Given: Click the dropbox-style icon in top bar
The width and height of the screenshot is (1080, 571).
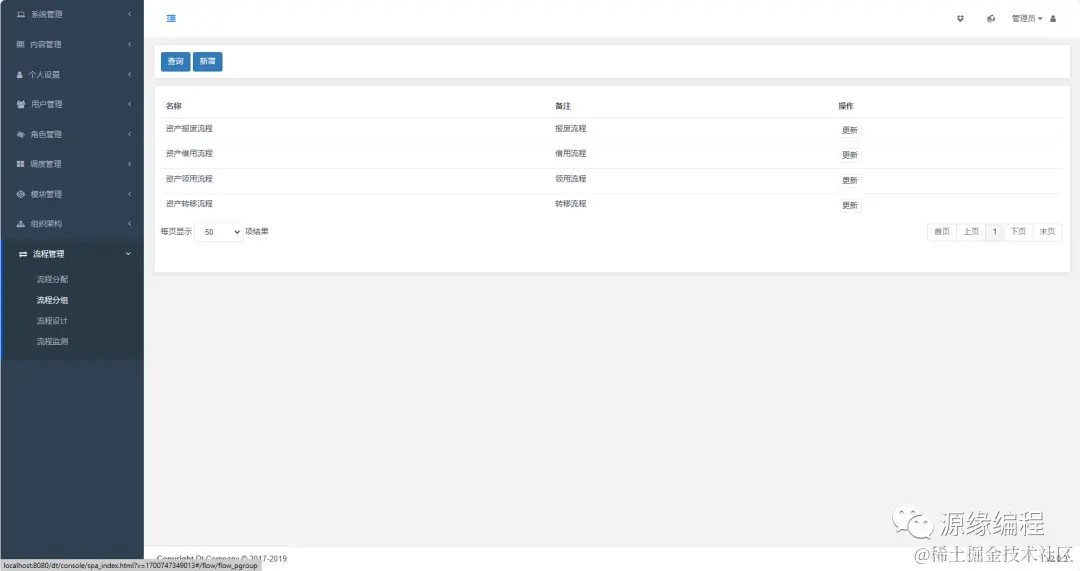Looking at the screenshot, I should click(960, 19).
